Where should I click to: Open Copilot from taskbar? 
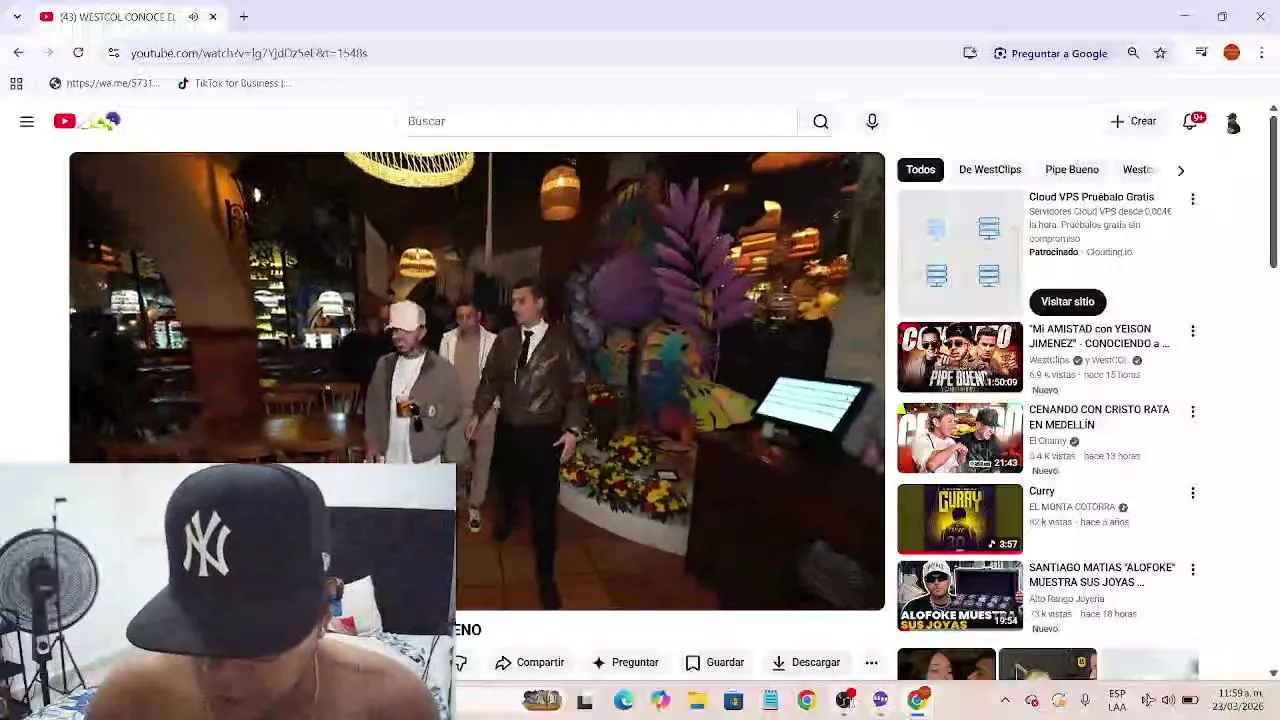(x=660, y=701)
